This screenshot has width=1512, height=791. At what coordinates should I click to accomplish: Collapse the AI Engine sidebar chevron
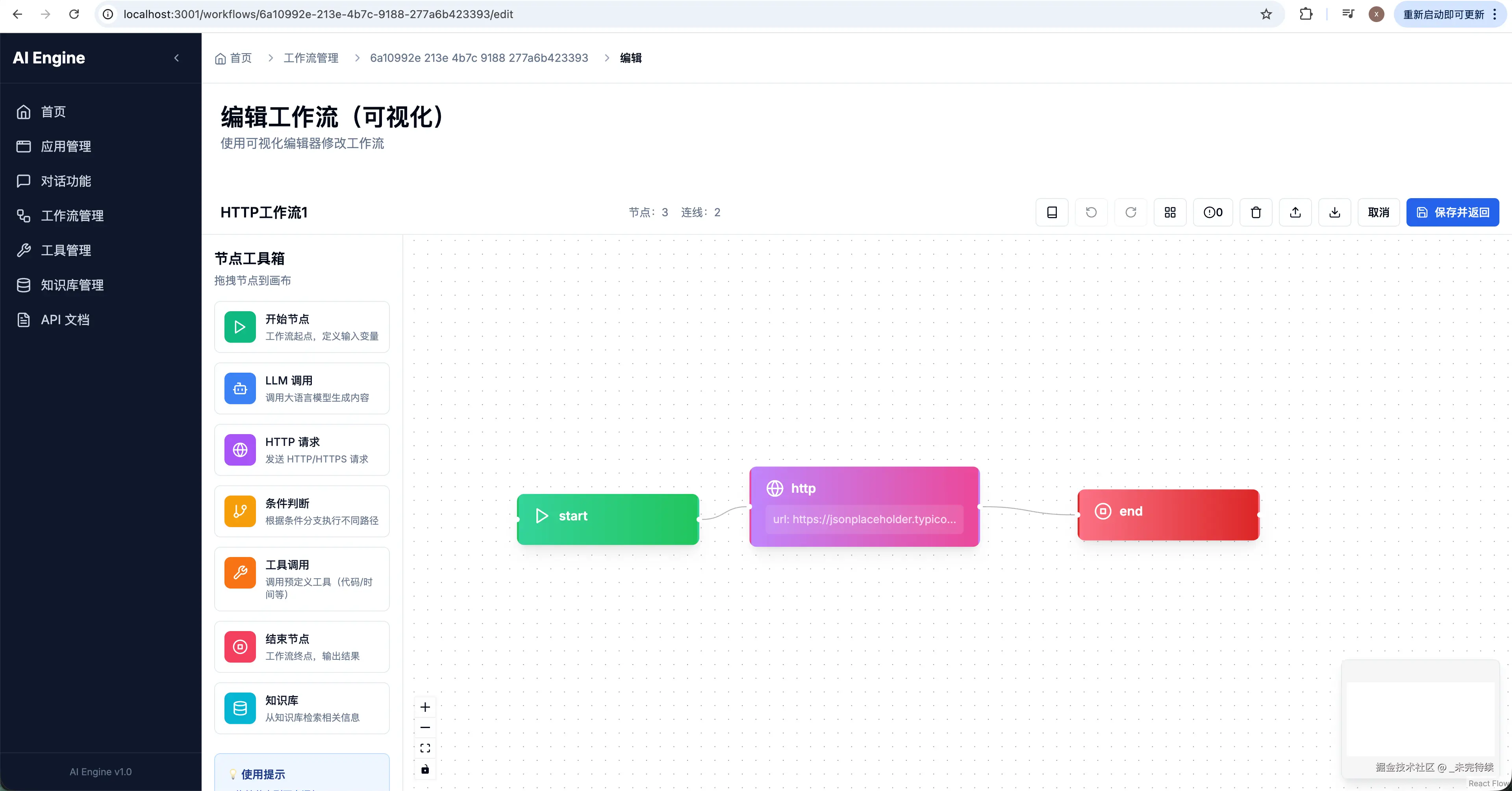[x=177, y=58]
